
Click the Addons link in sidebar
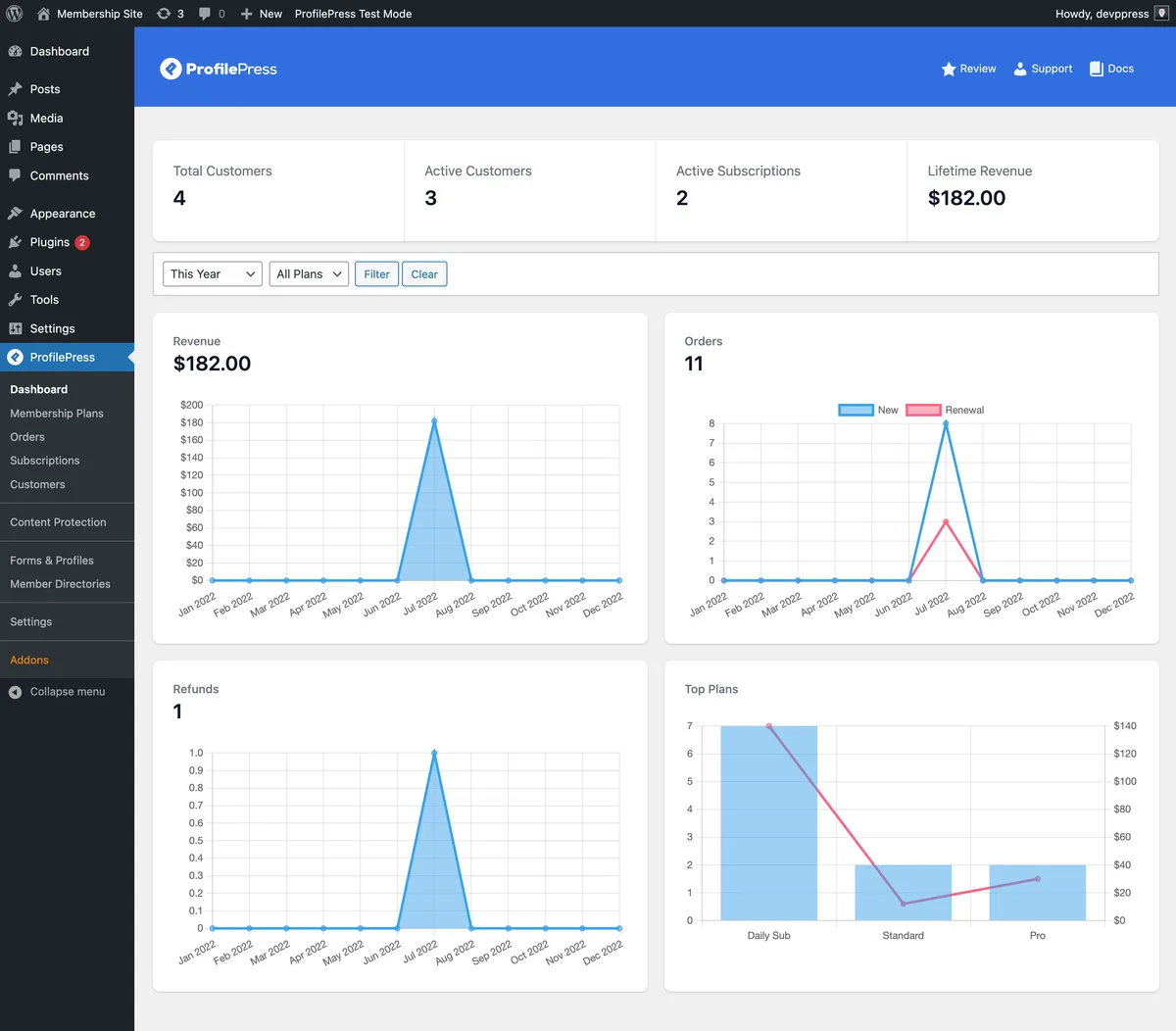[29, 661]
